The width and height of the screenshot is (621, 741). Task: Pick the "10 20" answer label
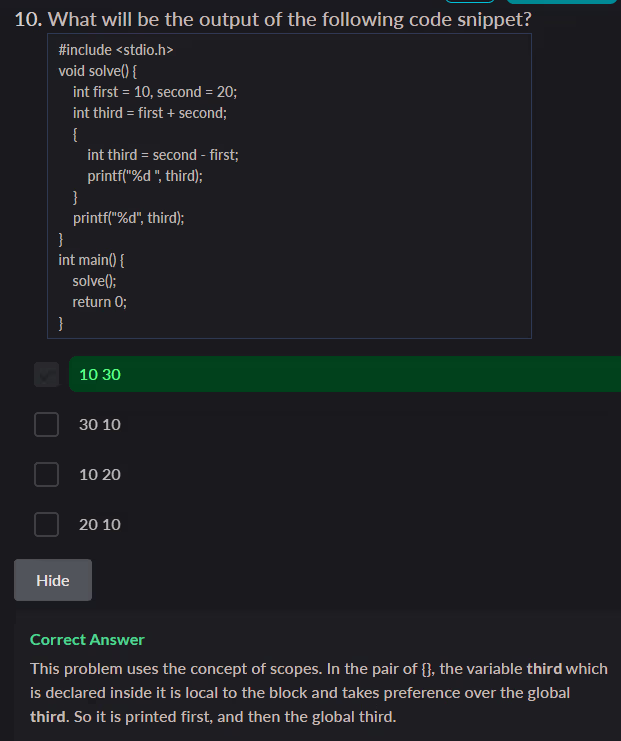(100, 474)
